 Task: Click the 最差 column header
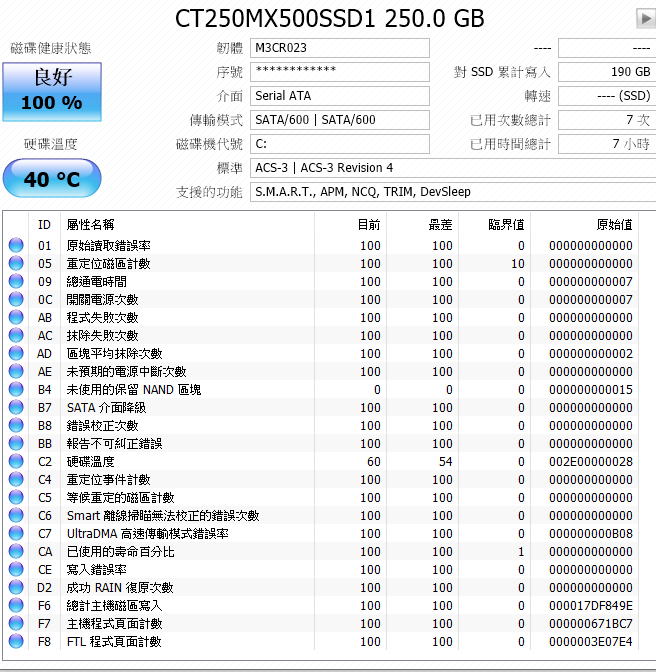coord(422,225)
